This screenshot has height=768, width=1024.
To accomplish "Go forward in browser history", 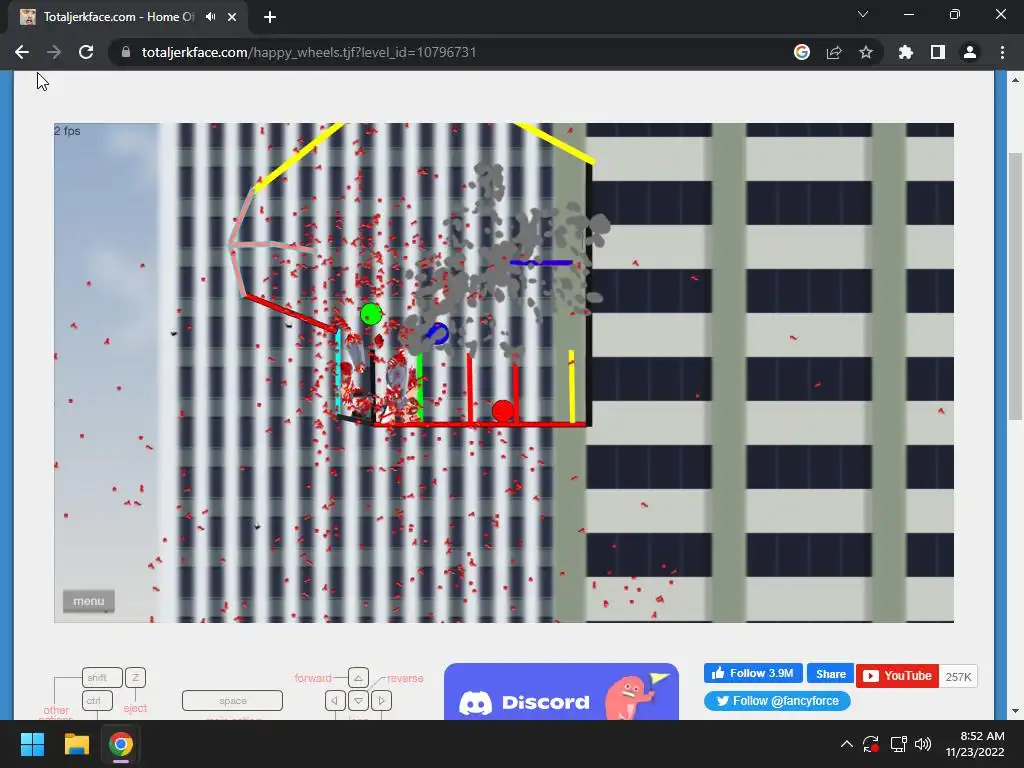I will pyautogui.click(x=54, y=52).
